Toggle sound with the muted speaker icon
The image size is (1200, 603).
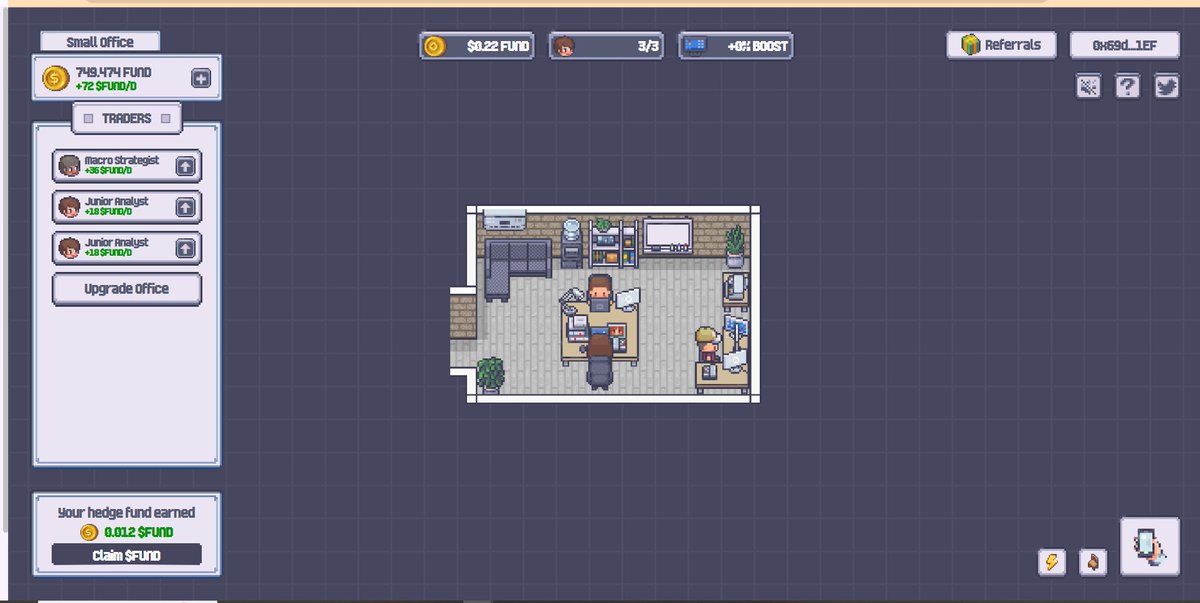(x=1089, y=86)
